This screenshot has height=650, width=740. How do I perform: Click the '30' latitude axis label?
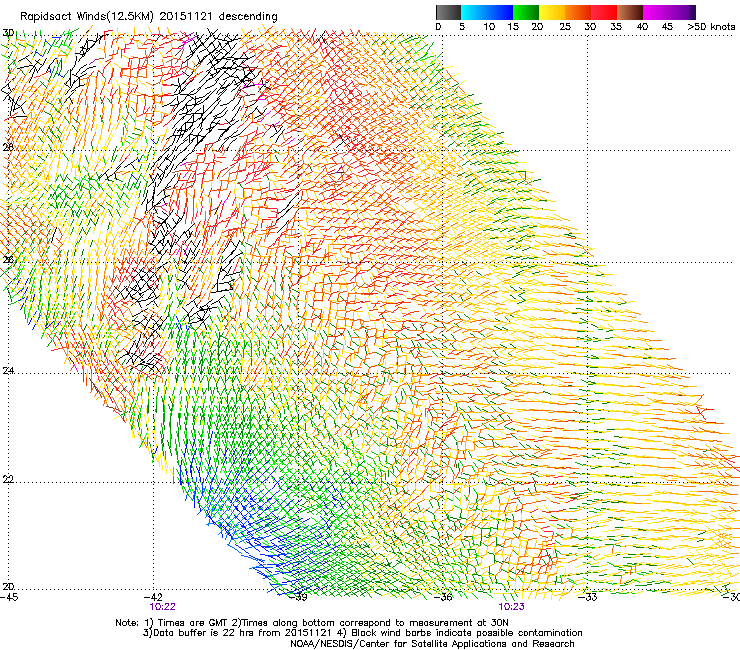(x=8, y=33)
